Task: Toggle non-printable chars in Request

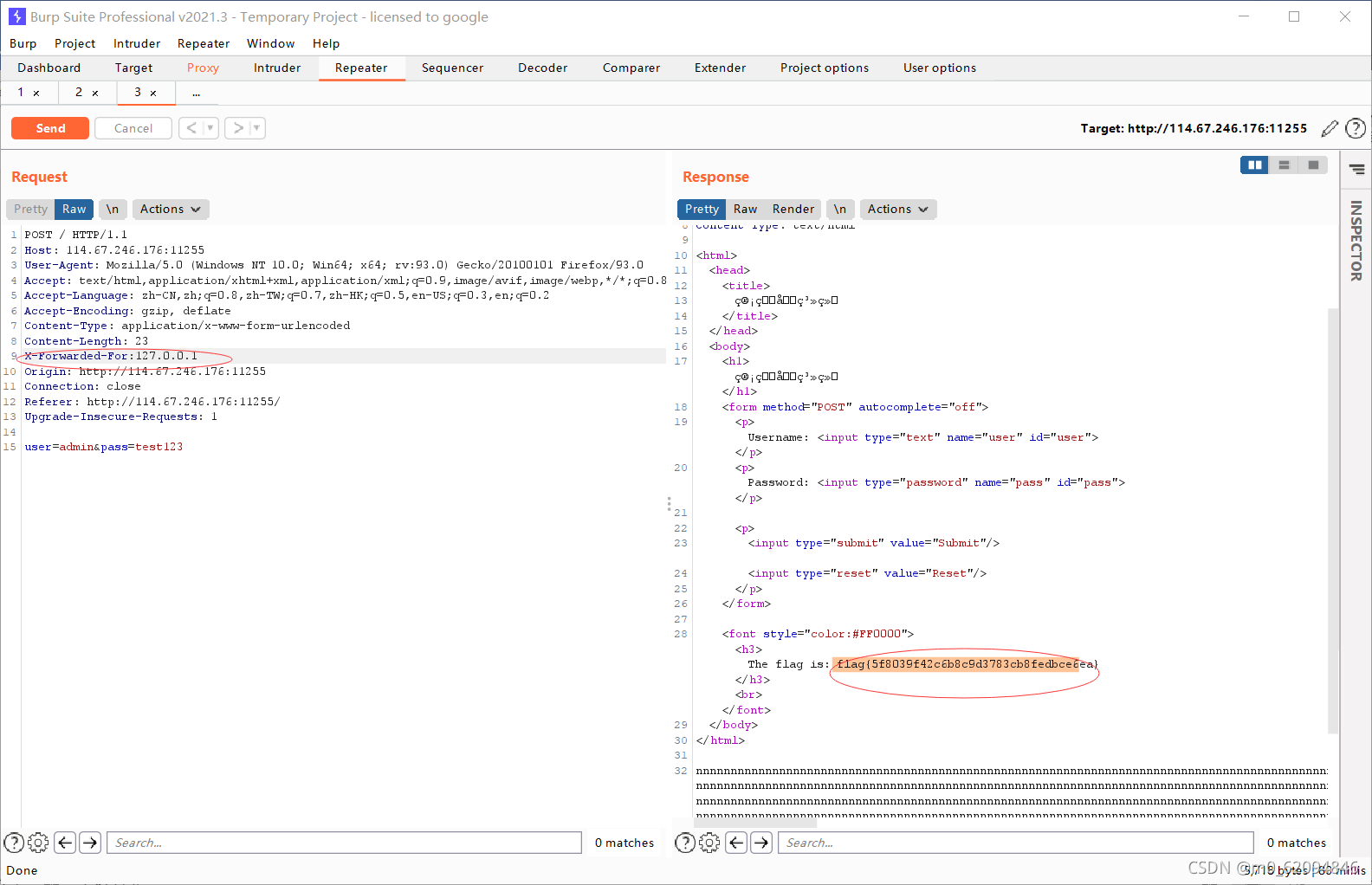Action: 113,209
